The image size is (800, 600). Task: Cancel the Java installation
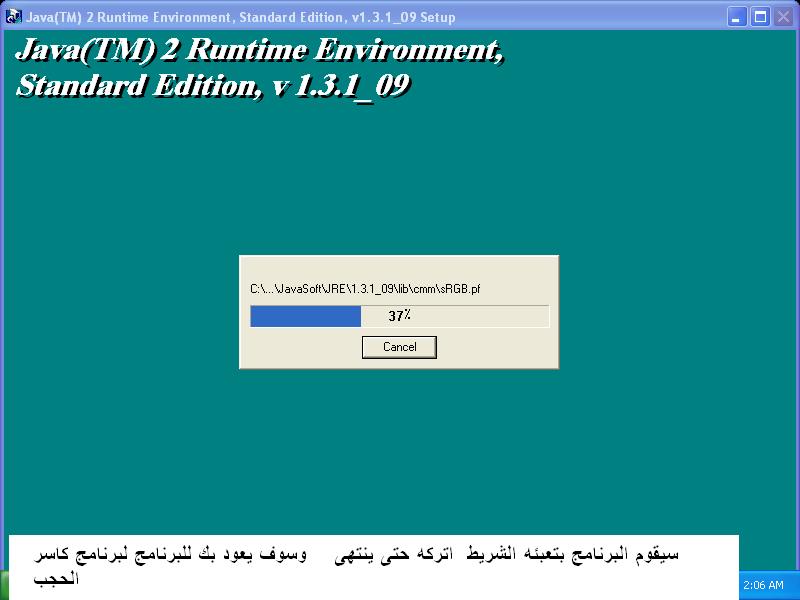[399, 347]
